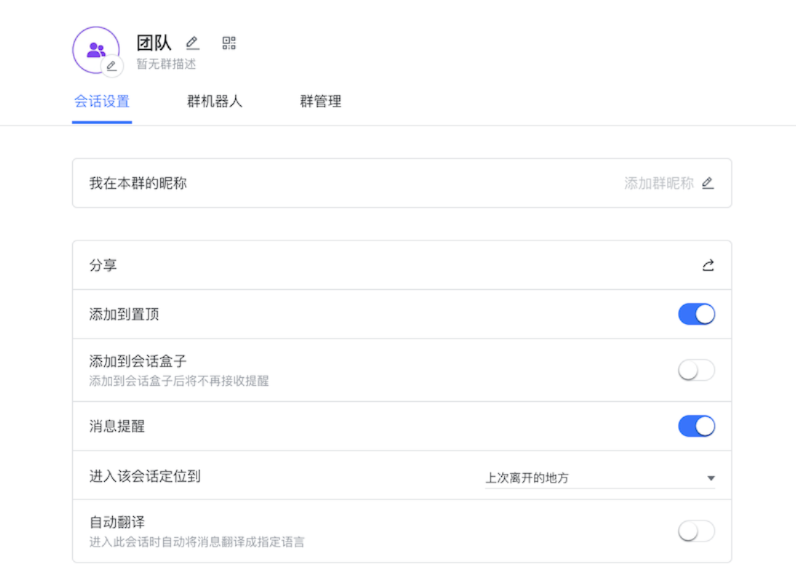796x580 pixels.
Task: Toggle off 添加到置顶 switch
Action: coord(696,314)
